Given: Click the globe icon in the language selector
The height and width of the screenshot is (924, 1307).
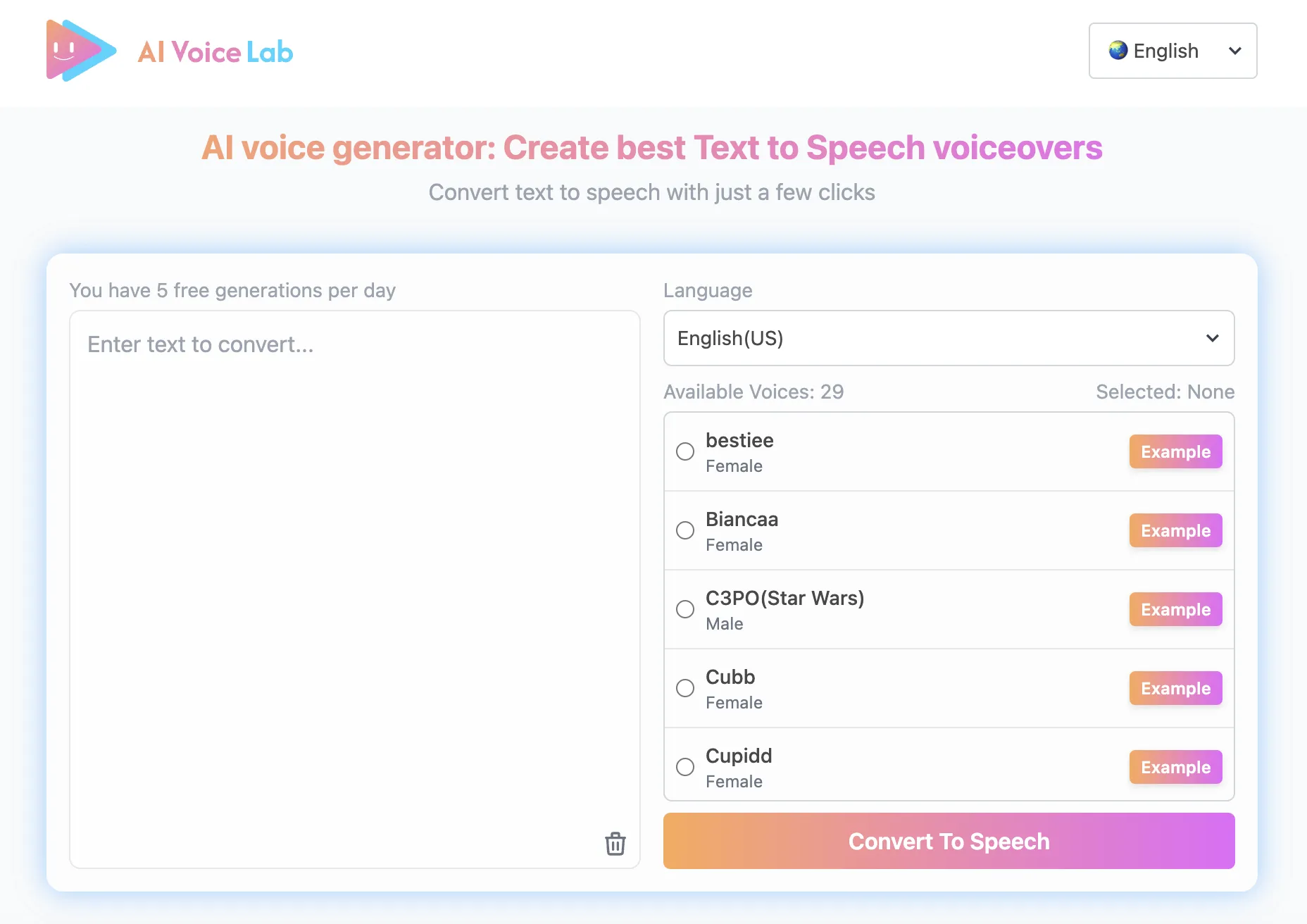Looking at the screenshot, I should [1118, 51].
